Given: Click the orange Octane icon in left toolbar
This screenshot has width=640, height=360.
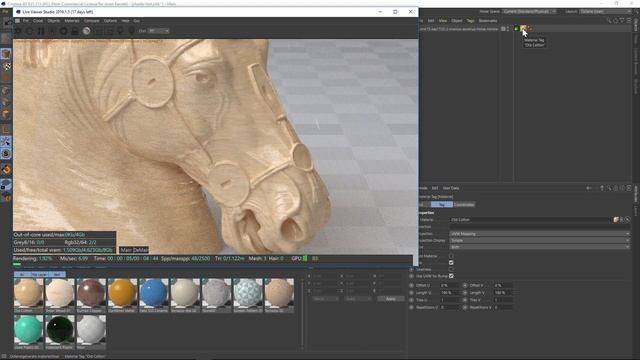Looking at the screenshot, I should pos(6,169).
